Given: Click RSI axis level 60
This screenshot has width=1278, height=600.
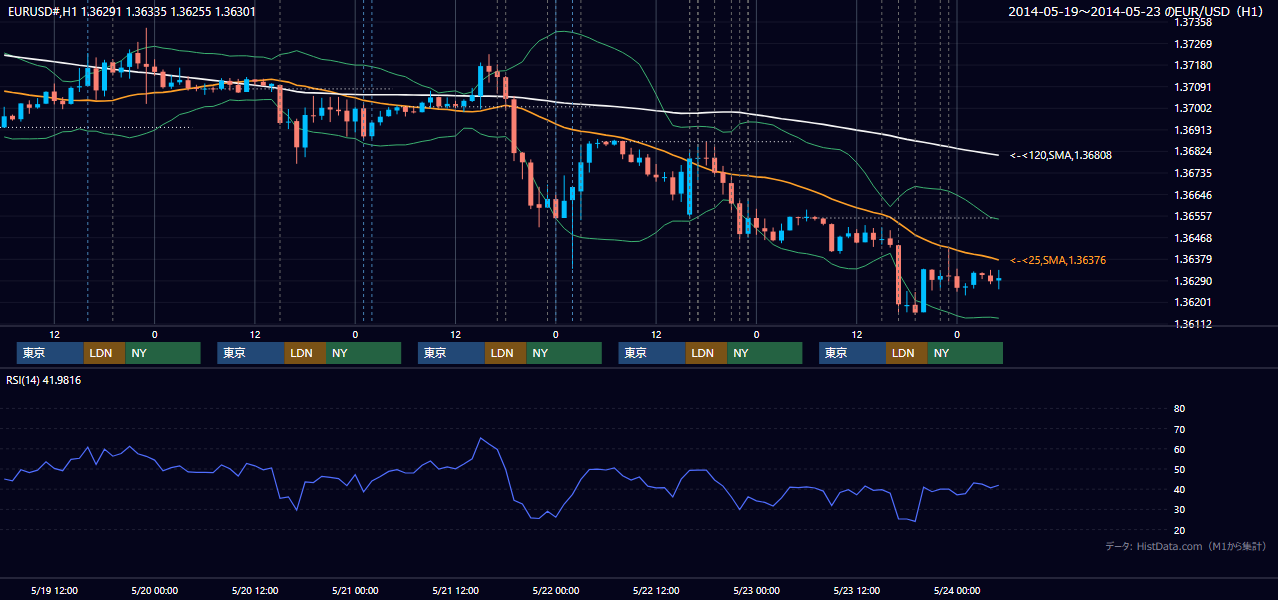Looking at the screenshot, I should click(x=1180, y=449).
